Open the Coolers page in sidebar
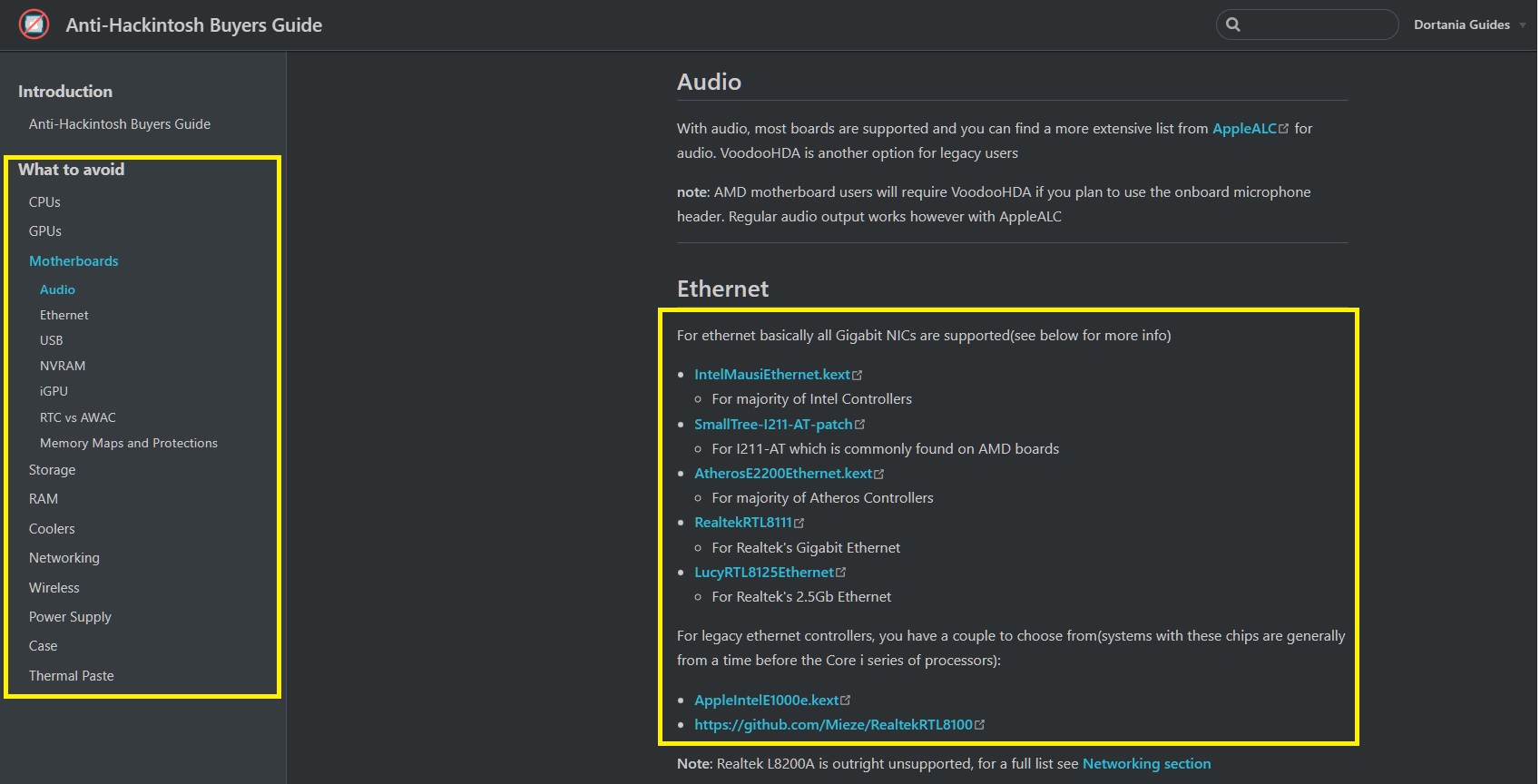 click(52, 529)
